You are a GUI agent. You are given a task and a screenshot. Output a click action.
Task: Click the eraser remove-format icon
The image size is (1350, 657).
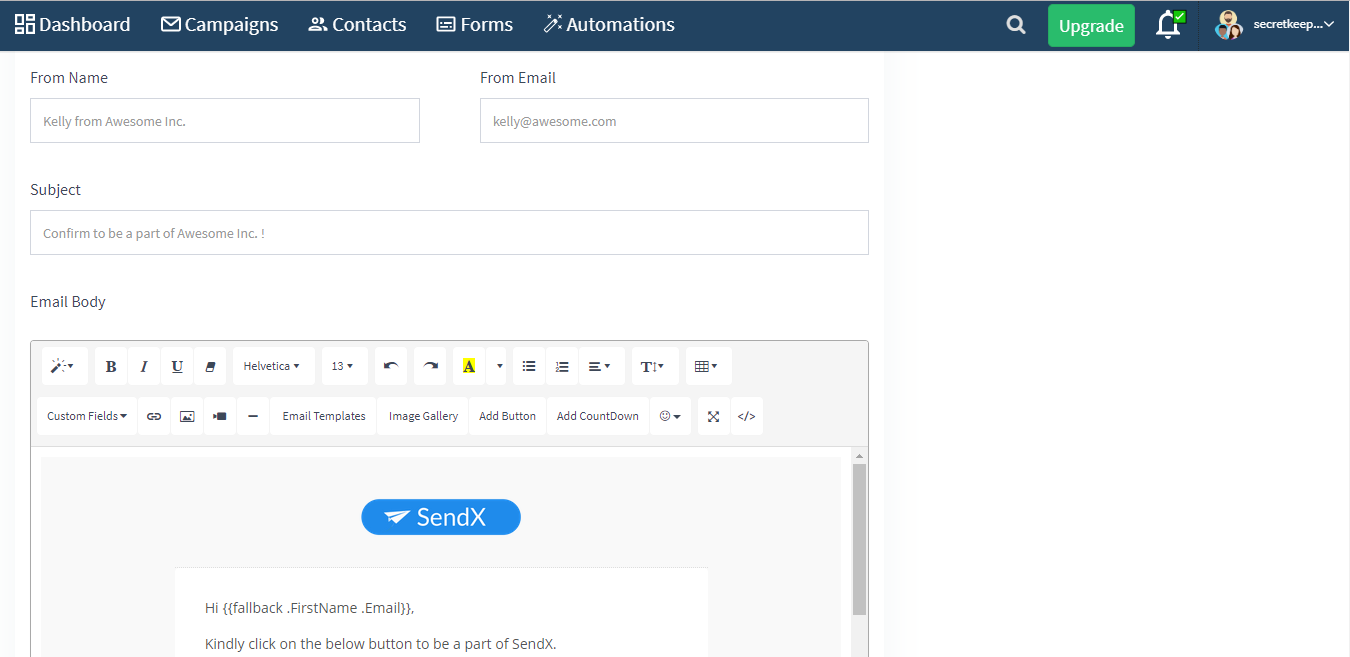[210, 366]
